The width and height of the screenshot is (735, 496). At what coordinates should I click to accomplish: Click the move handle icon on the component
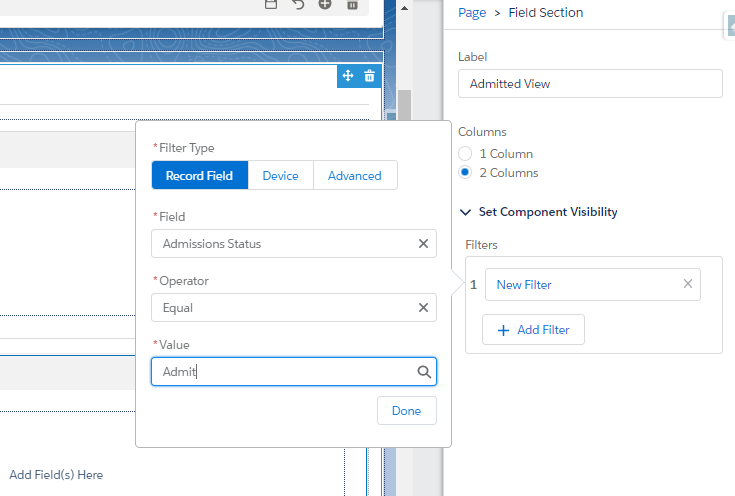coord(348,76)
